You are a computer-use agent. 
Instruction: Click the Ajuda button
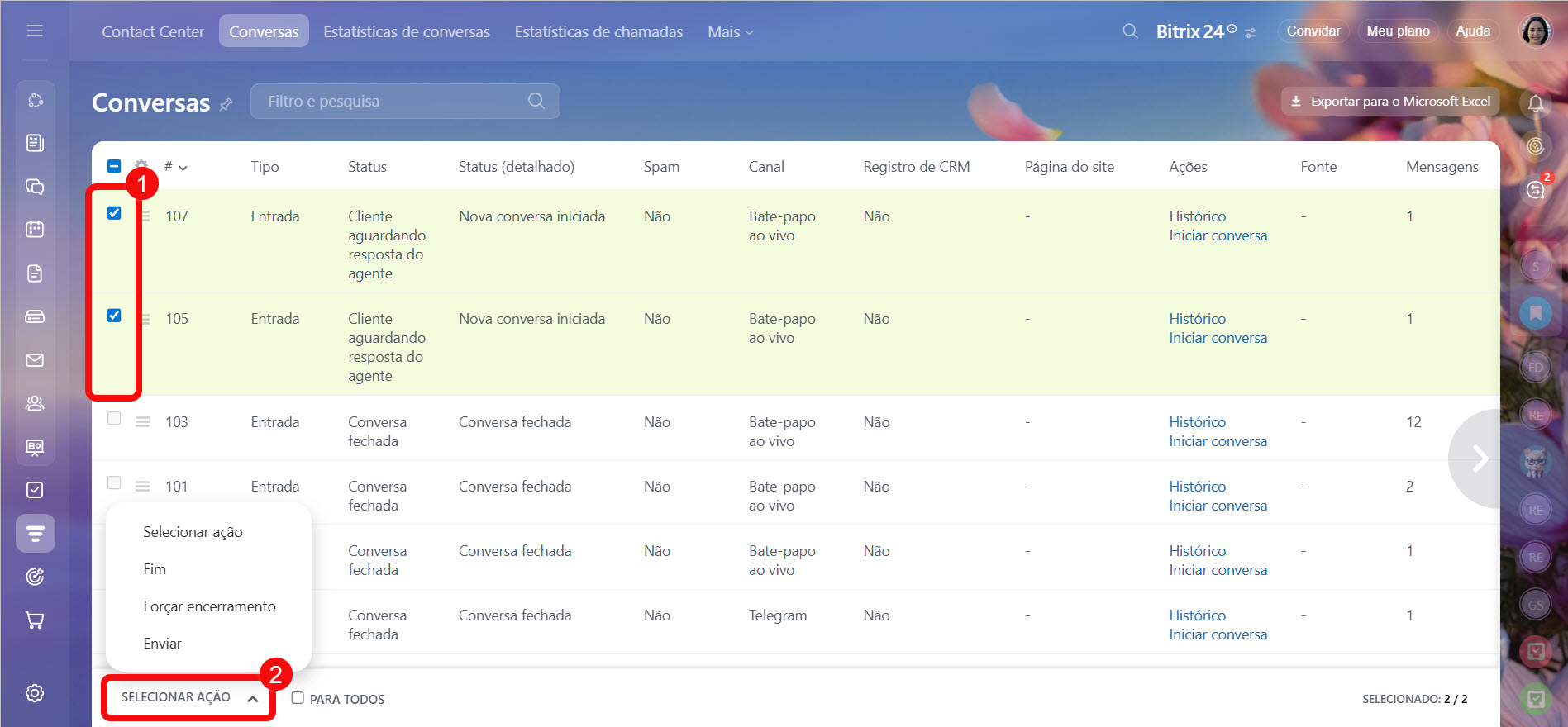(x=1473, y=31)
